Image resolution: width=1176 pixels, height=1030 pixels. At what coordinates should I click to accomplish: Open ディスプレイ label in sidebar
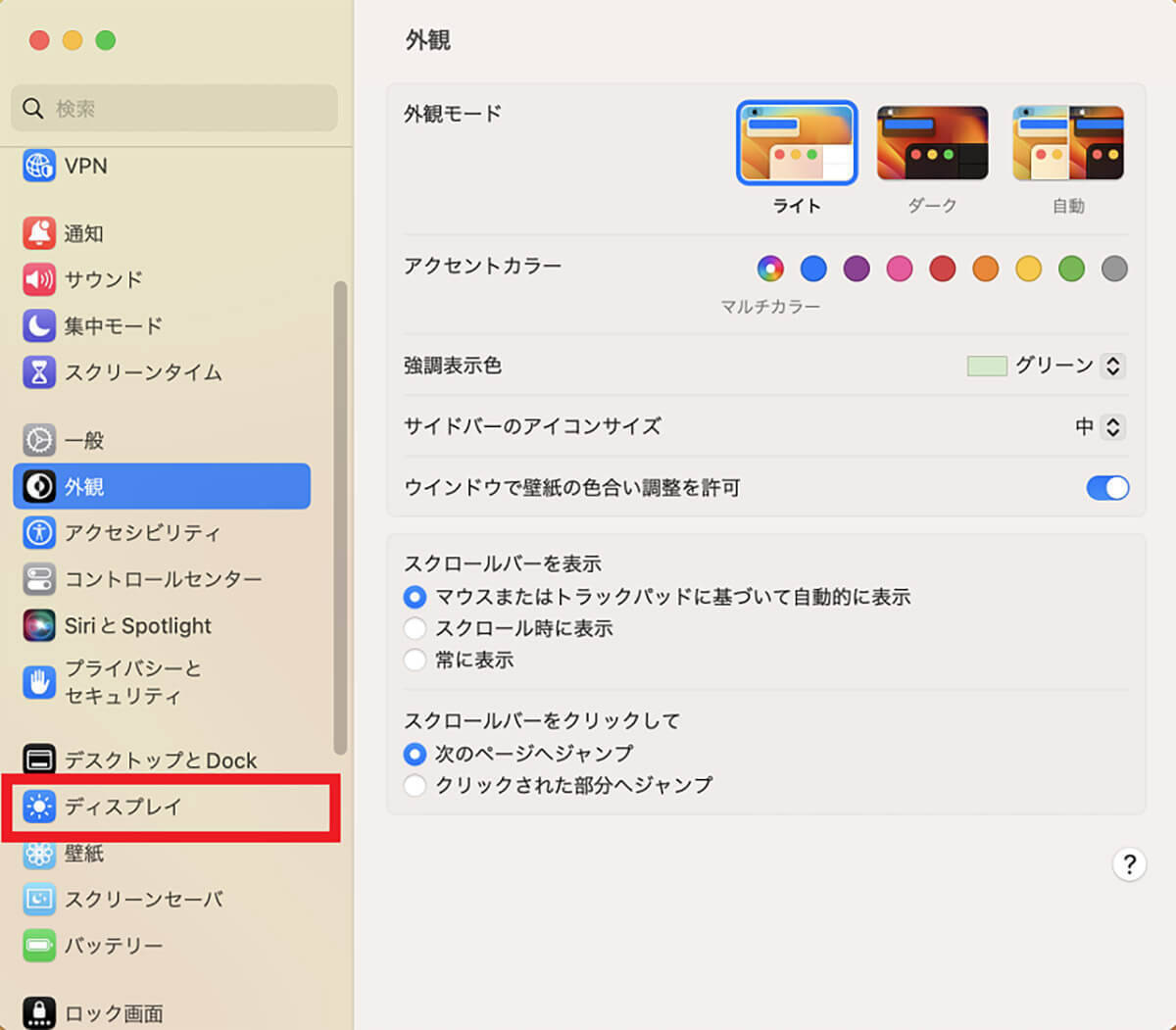coord(123,807)
